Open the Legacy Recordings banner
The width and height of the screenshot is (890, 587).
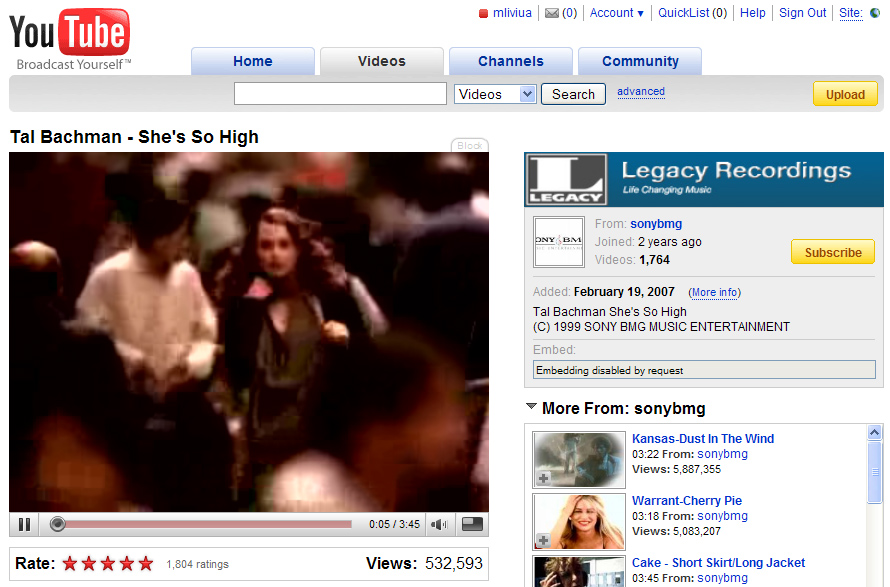click(x=704, y=179)
